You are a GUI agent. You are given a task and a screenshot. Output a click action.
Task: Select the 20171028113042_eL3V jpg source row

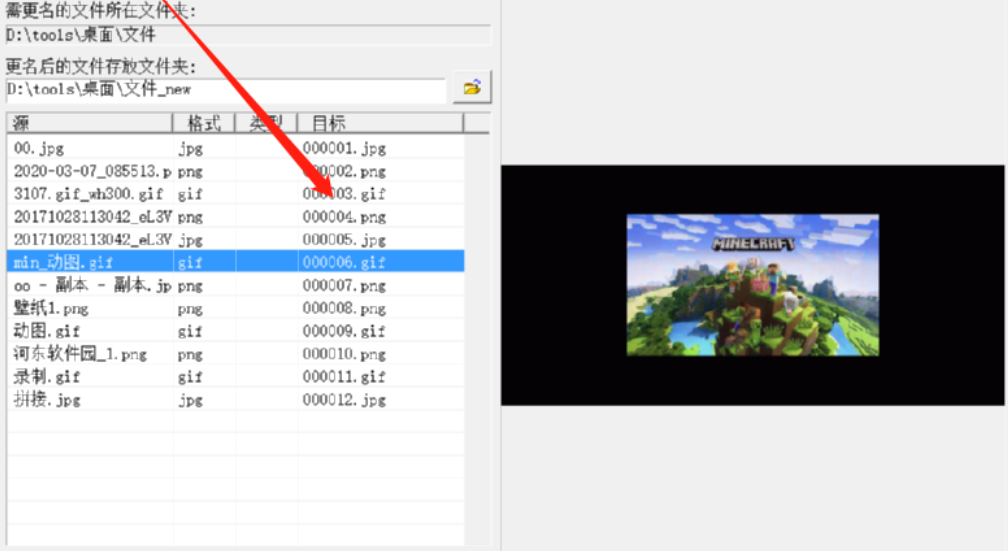coord(235,239)
